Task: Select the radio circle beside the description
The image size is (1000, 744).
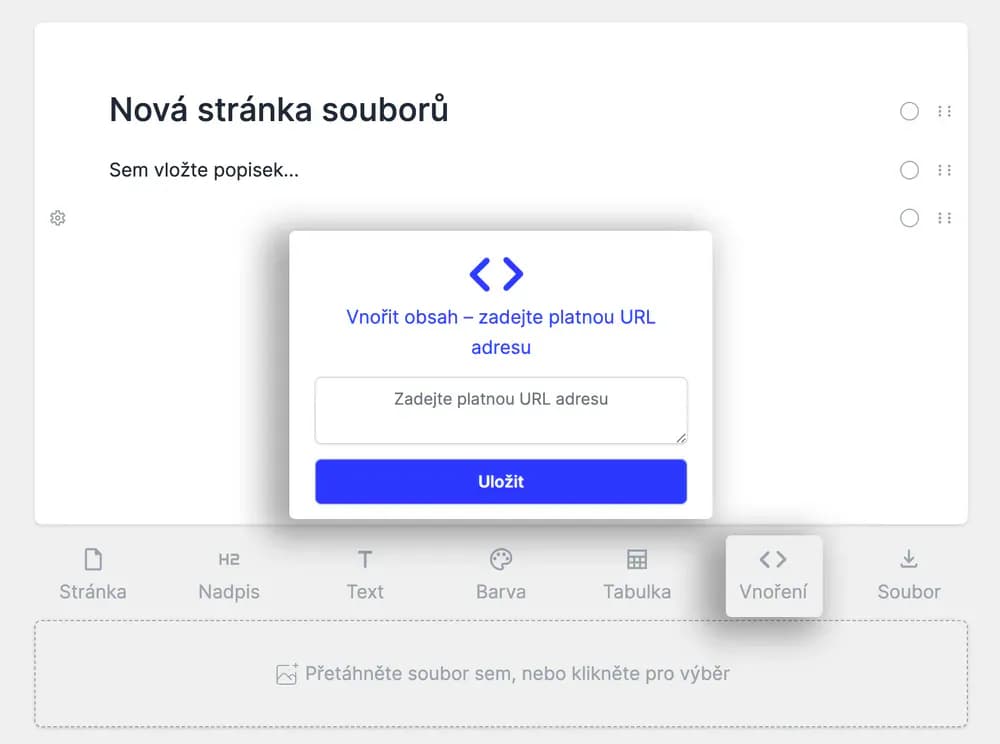Action: coord(909,170)
